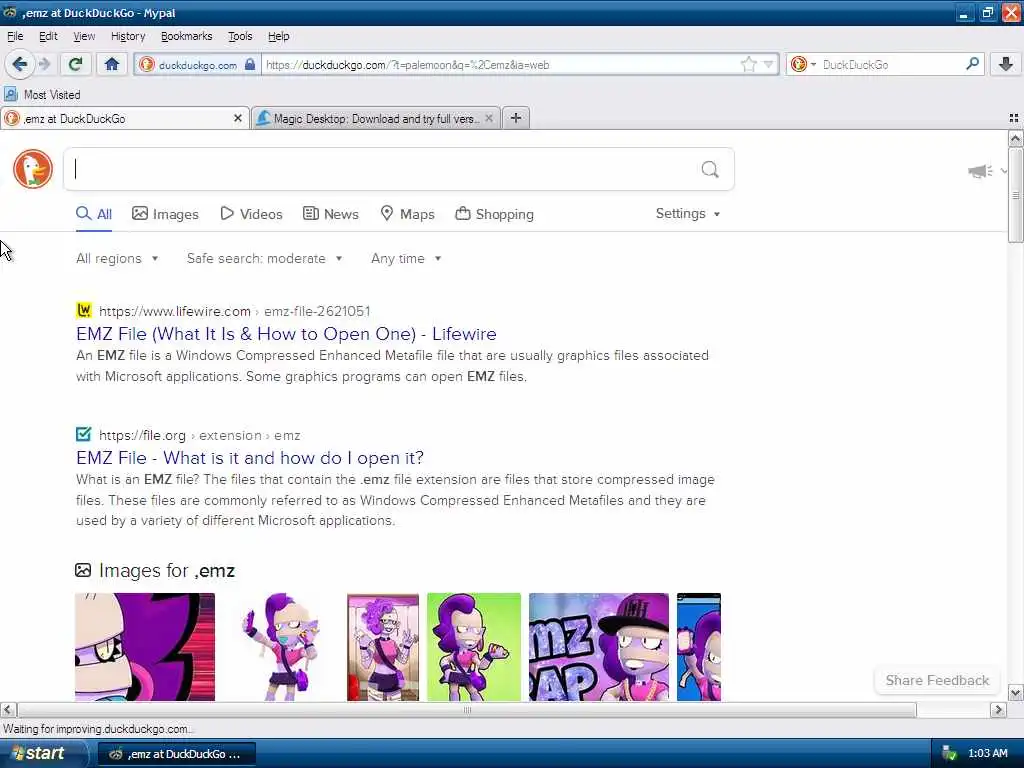Open the View menu
This screenshot has height=768, width=1024.
[84, 36]
